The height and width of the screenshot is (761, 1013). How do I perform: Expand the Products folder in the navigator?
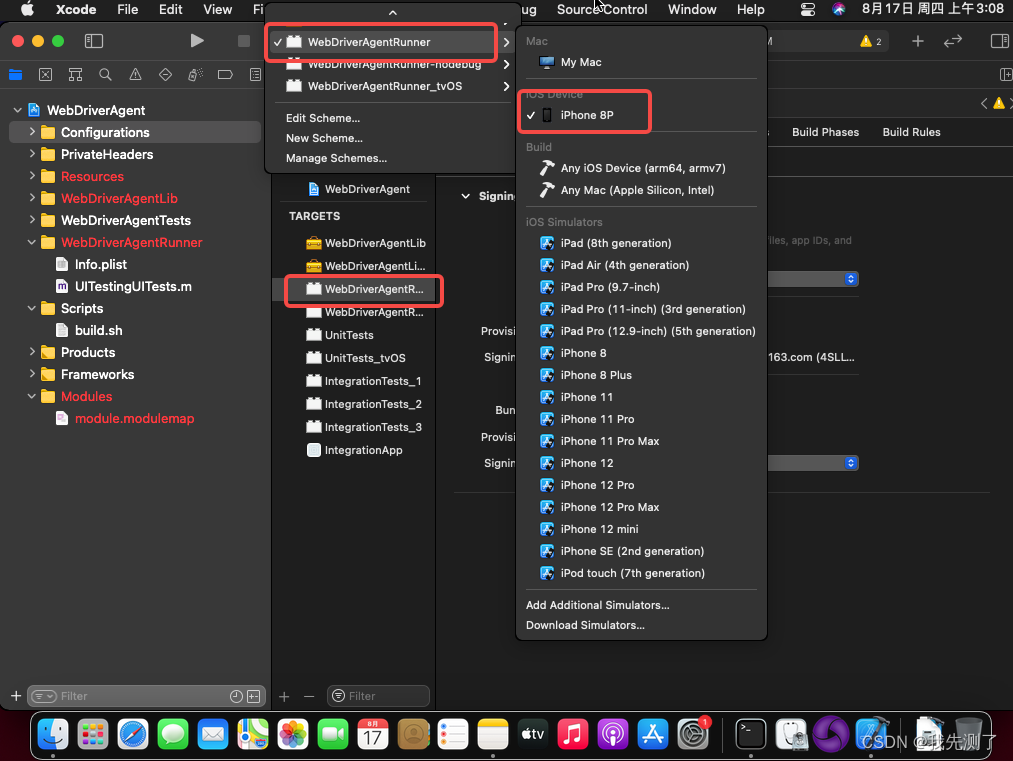[x=30, y=352]
